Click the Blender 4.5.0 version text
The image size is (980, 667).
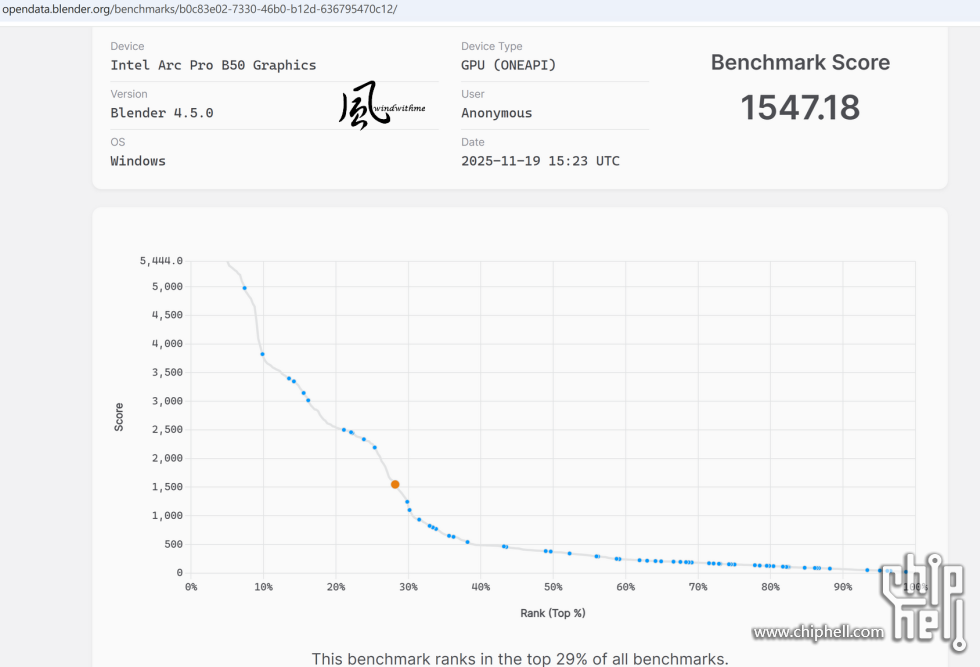[x=162, y=113]
